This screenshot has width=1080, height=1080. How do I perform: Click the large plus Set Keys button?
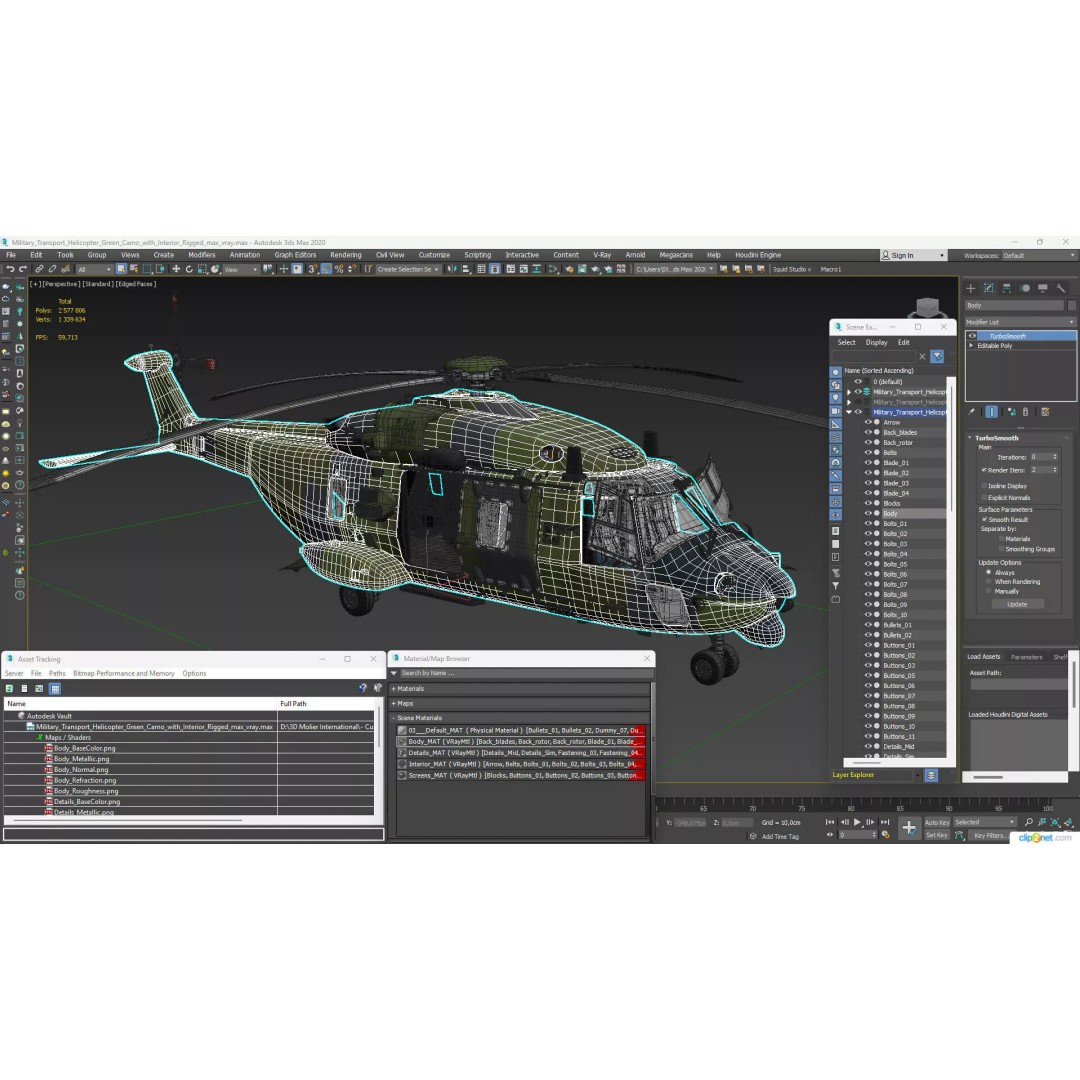(909, 827)
